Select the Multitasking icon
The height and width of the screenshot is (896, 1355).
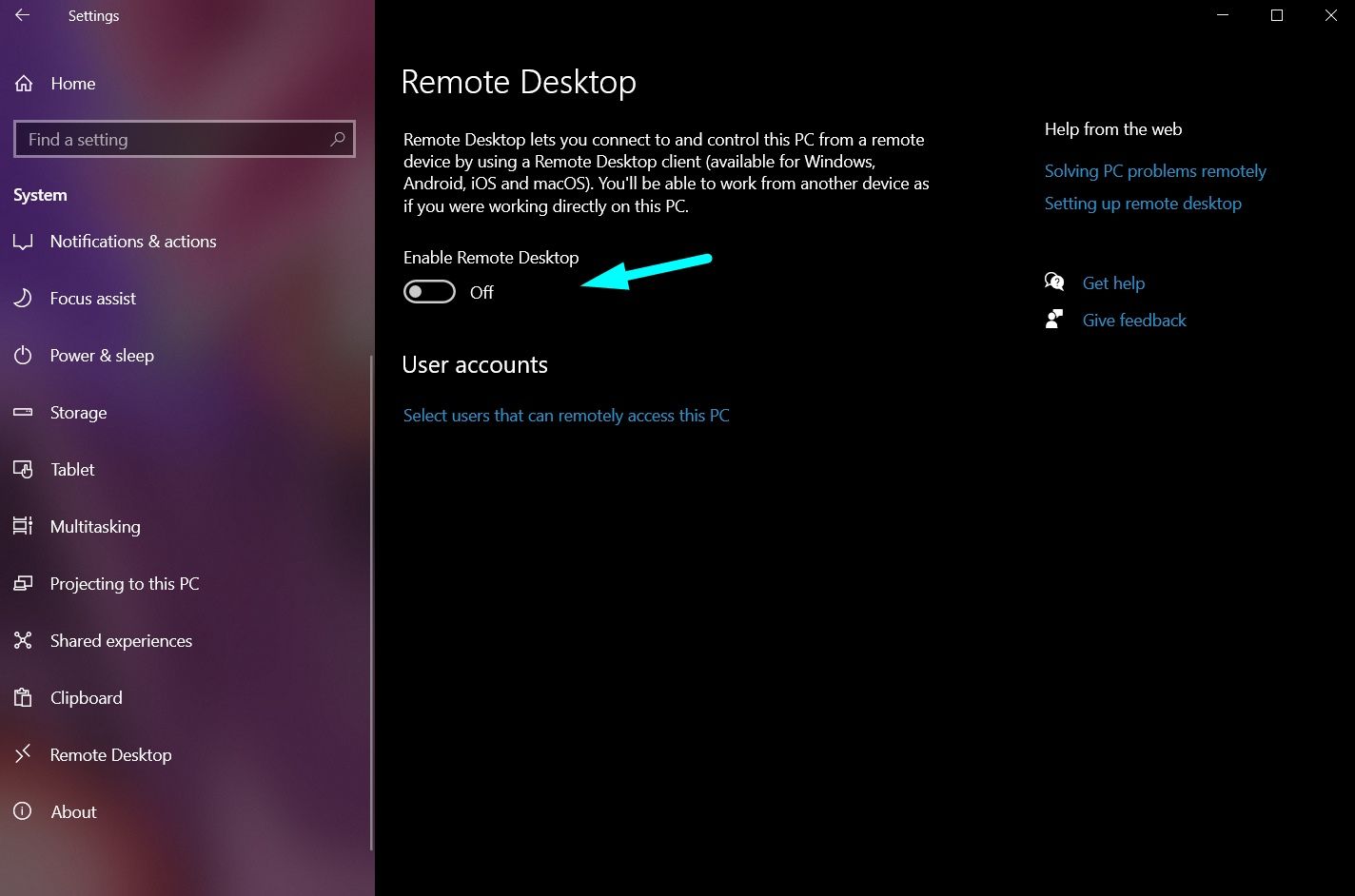click(x=23, y=527)
